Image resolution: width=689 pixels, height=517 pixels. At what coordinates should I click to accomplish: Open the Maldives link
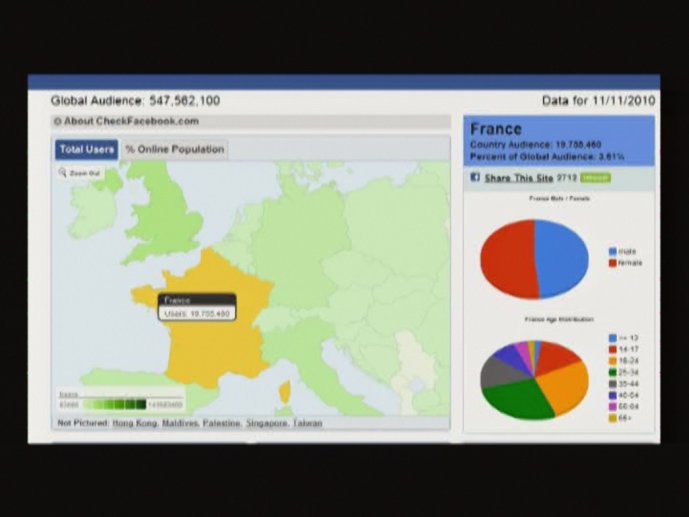click(x=180, y=423)
